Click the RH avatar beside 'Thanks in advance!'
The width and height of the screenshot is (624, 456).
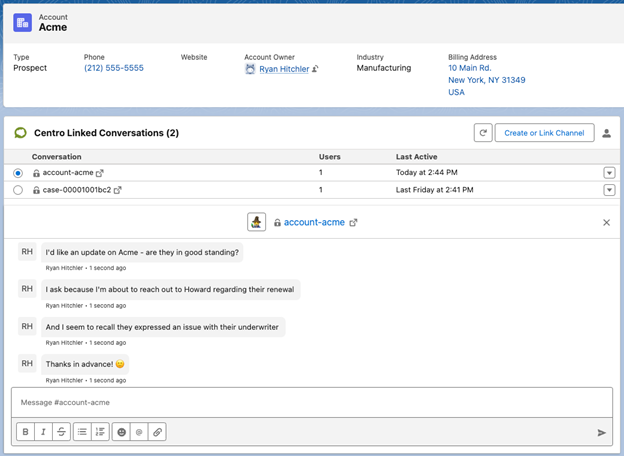tap(27, 363)
